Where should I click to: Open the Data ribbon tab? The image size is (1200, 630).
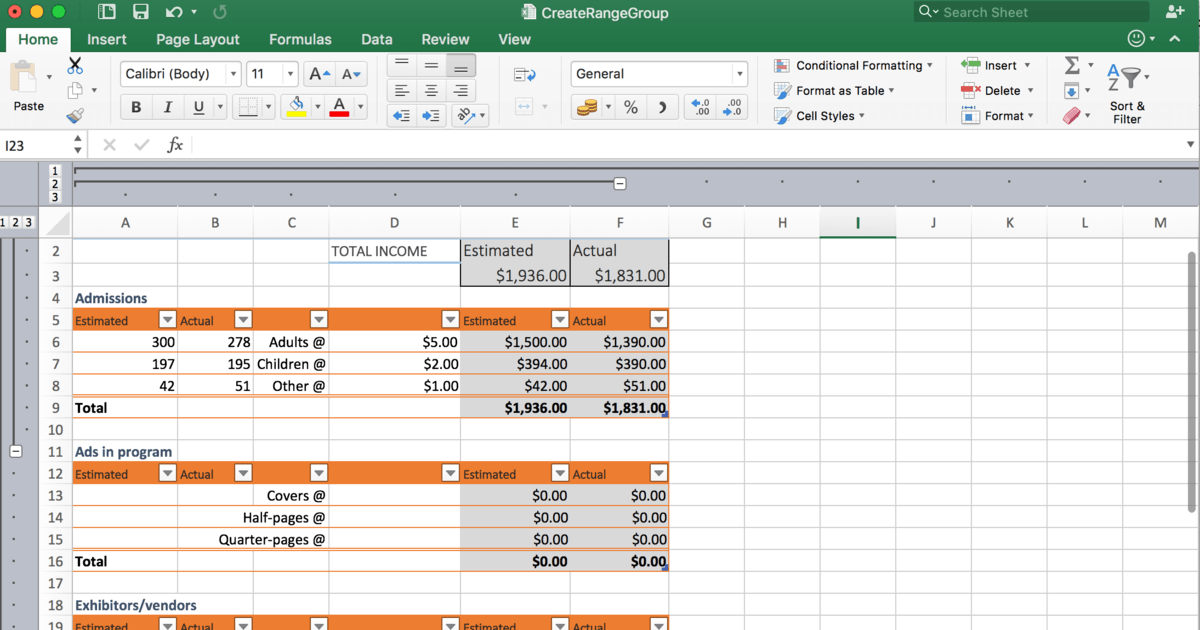point(377,39)
